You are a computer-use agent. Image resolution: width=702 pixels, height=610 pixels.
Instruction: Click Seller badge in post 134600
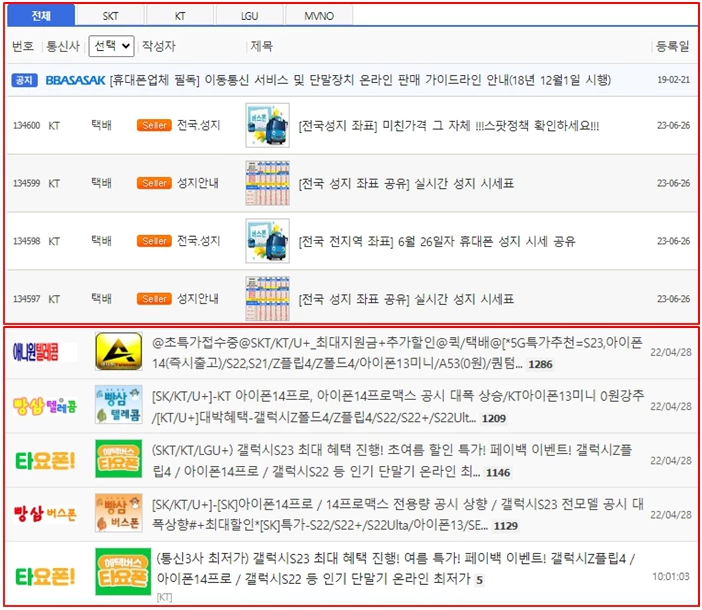[x=154, y=125]
